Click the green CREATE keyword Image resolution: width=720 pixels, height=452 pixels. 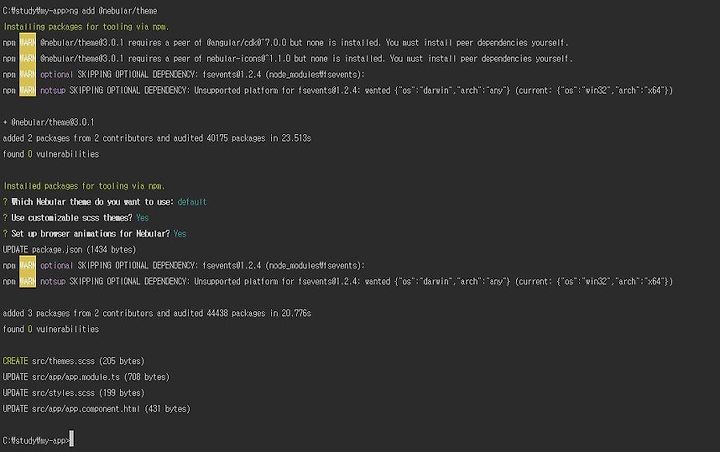(15, 361)
